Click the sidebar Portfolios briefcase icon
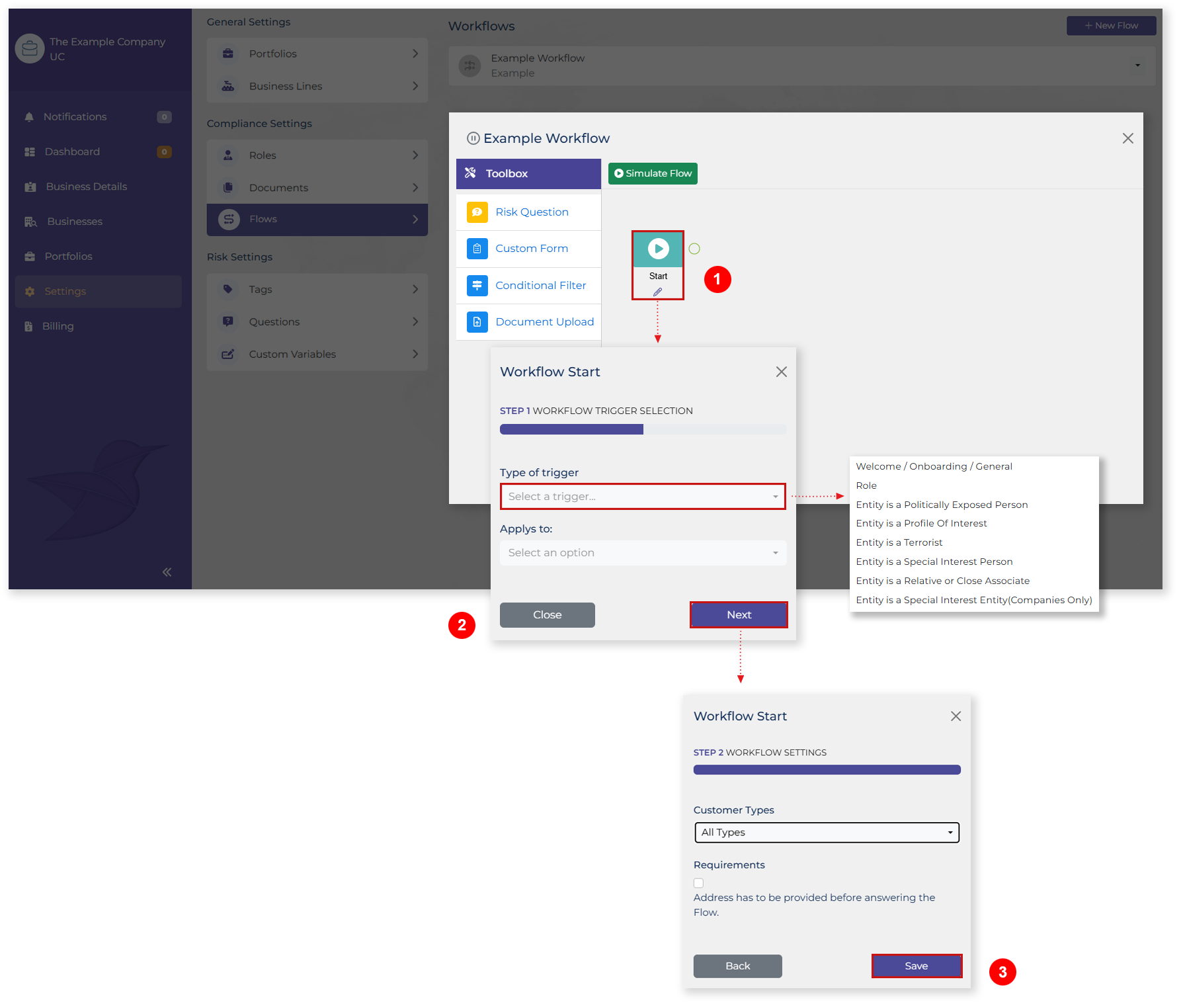Image resolution: width=1183 pixels, height=1008 pixels. (30, 257)
